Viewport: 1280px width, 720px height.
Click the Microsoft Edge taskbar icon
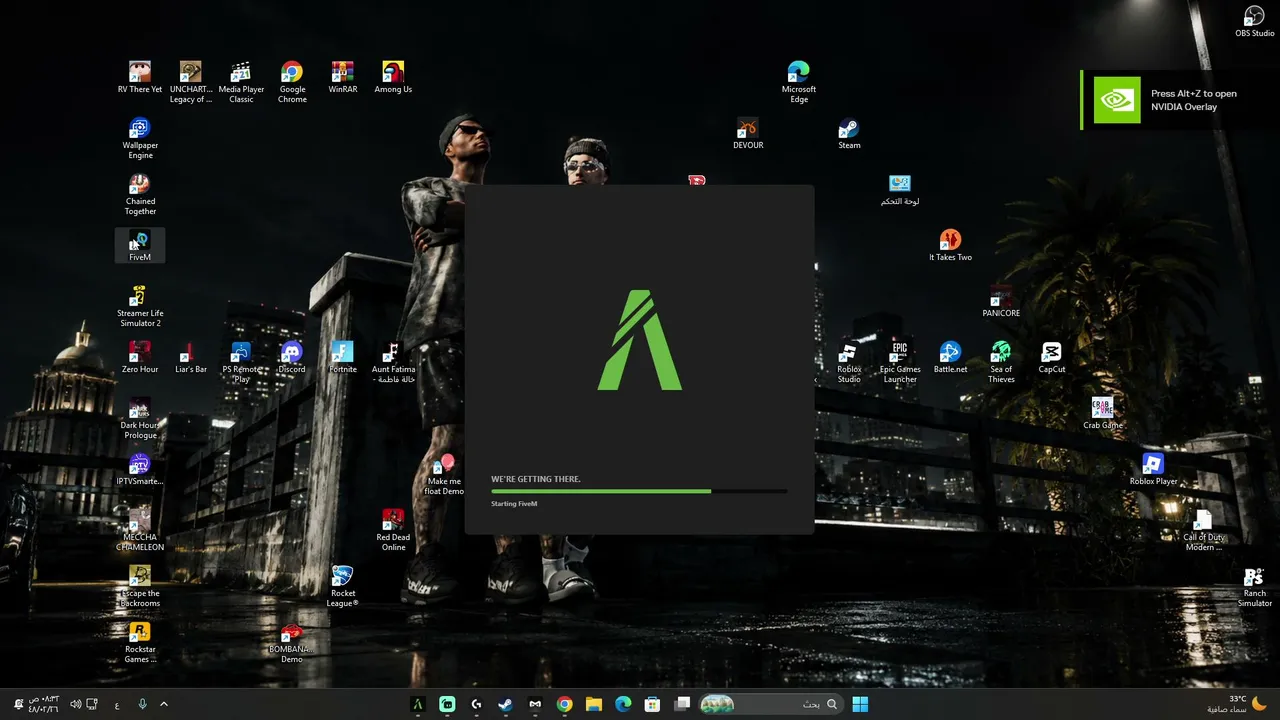623,704
